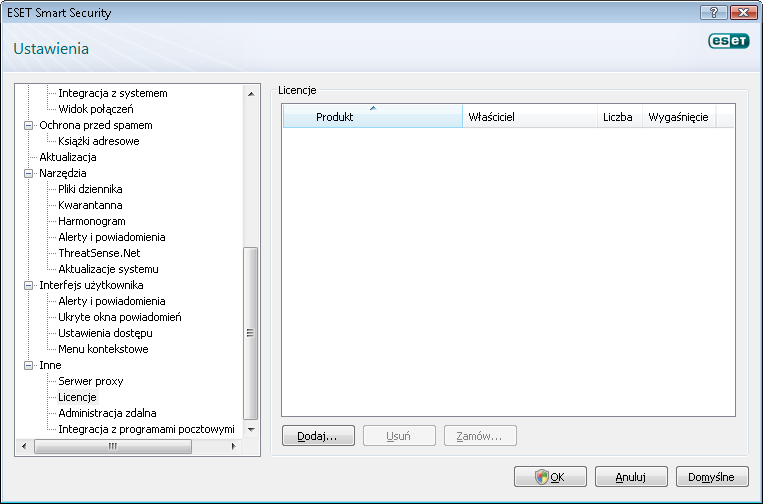Click the Usuń button

point(399,436)
